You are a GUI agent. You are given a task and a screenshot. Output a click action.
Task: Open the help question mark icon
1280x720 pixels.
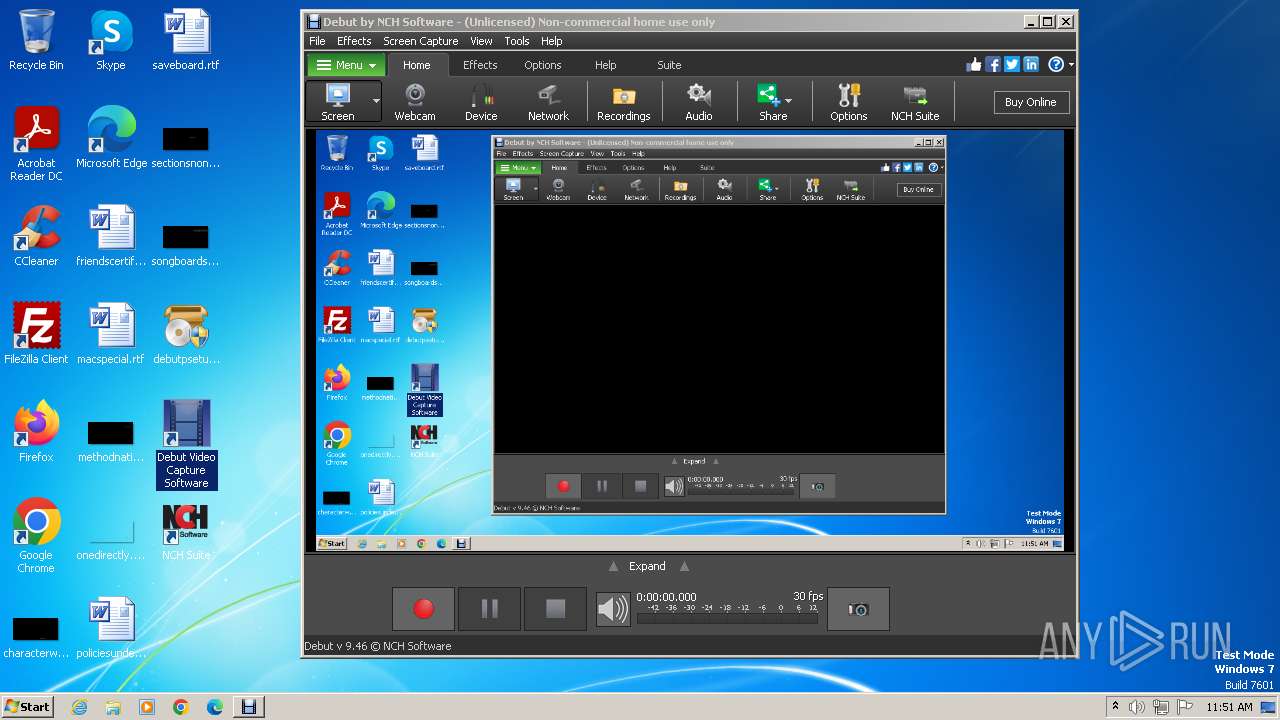[x=1056, y=64]
